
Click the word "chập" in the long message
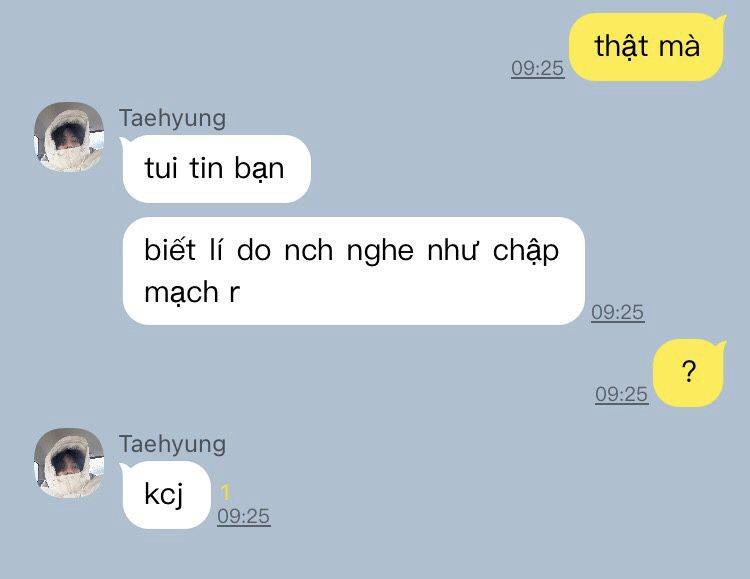pyautogui.click(x=526, y=251)
